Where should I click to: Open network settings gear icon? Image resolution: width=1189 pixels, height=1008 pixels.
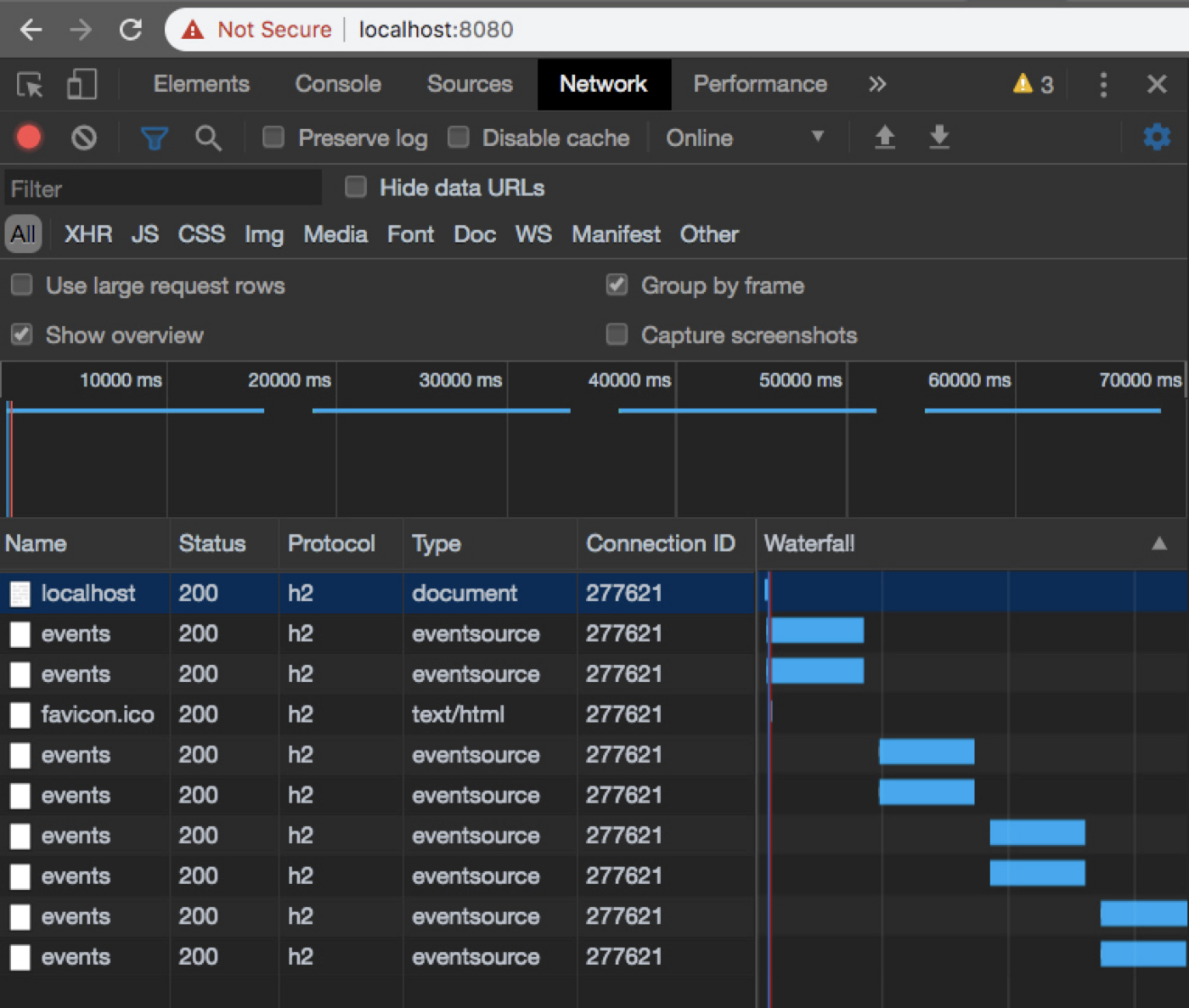[1156, 137]
